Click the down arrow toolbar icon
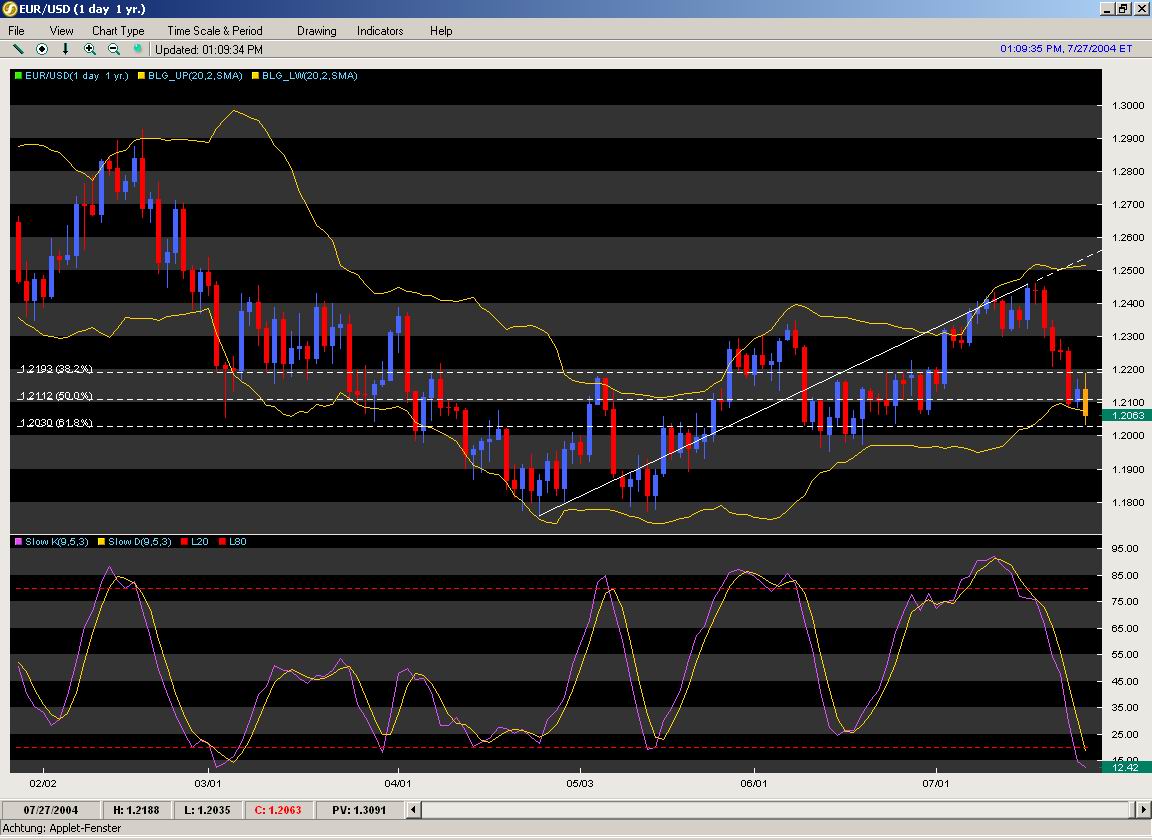1152x840 pixels. [x=66, y=49]
